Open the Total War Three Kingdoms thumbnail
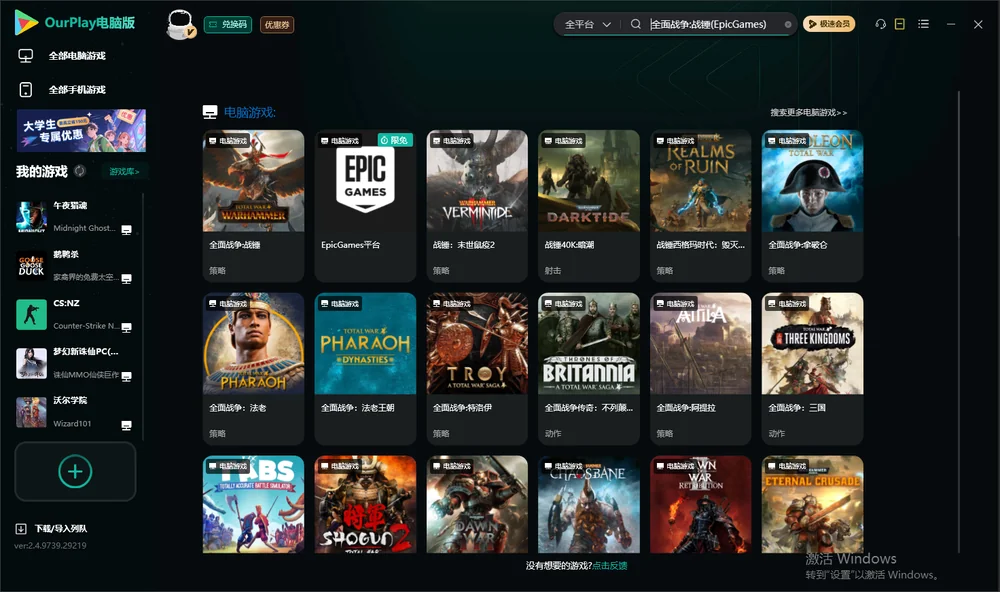This screenshot has width=1000, height=592. click(x=812, y=344)
